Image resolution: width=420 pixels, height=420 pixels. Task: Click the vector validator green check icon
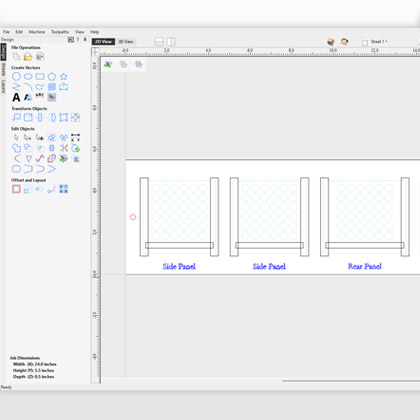click(x=76, y=148)
